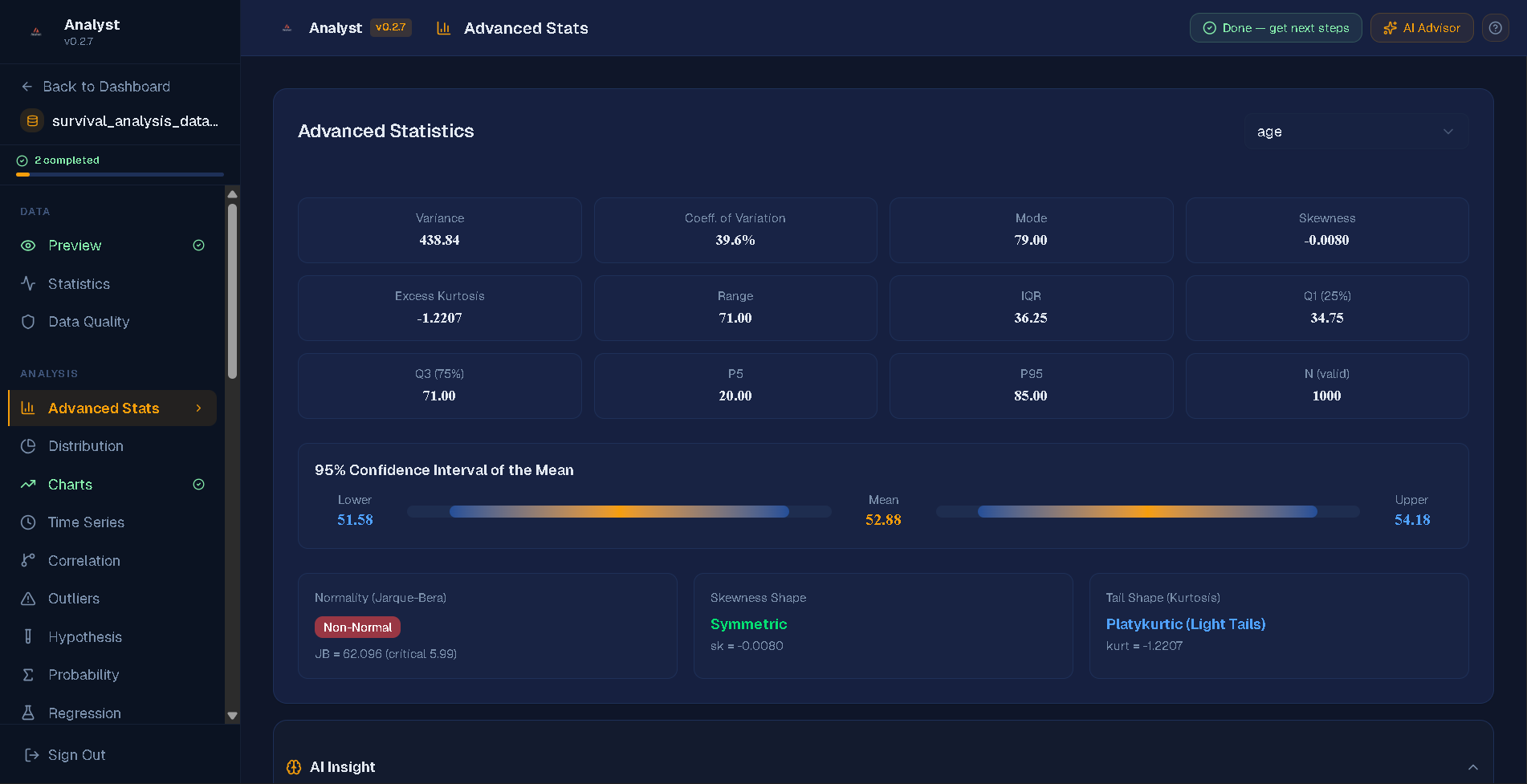Open the Statistics page
The width and height of the screenshot is (1527, 784).
click(112, 283)
